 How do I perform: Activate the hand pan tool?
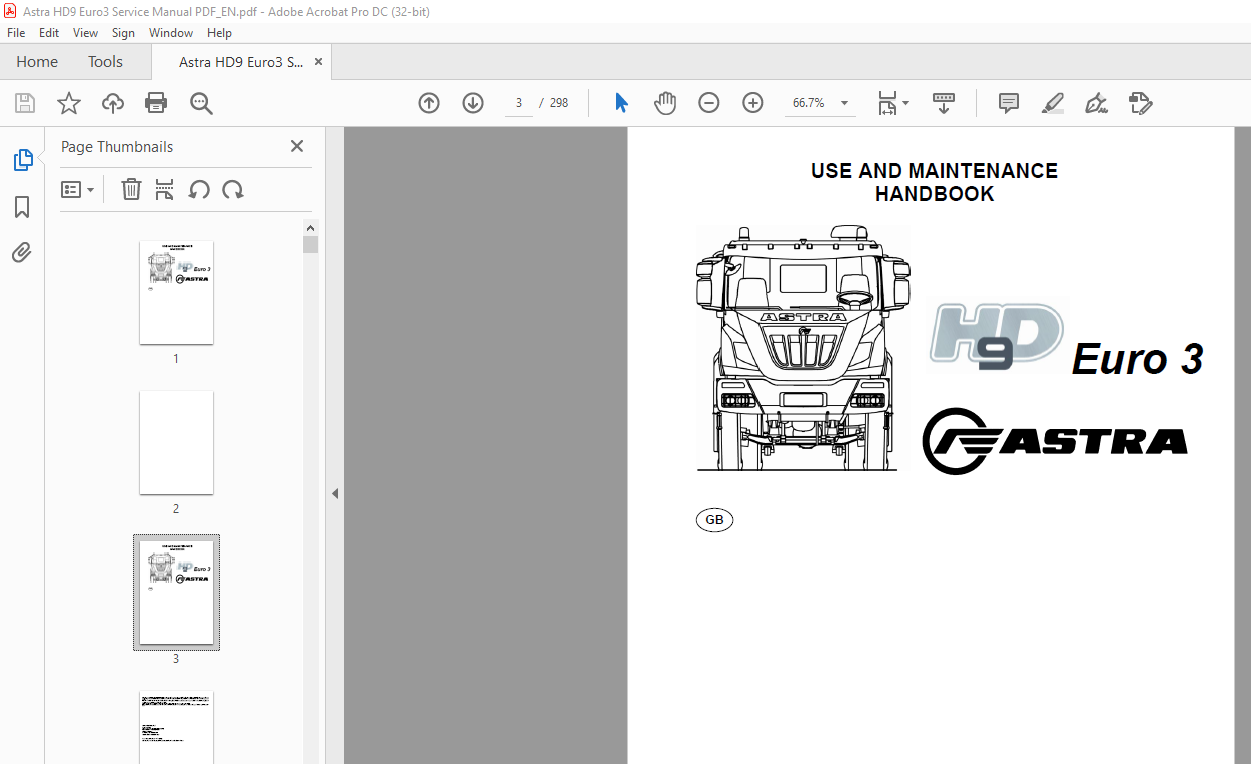665,103
